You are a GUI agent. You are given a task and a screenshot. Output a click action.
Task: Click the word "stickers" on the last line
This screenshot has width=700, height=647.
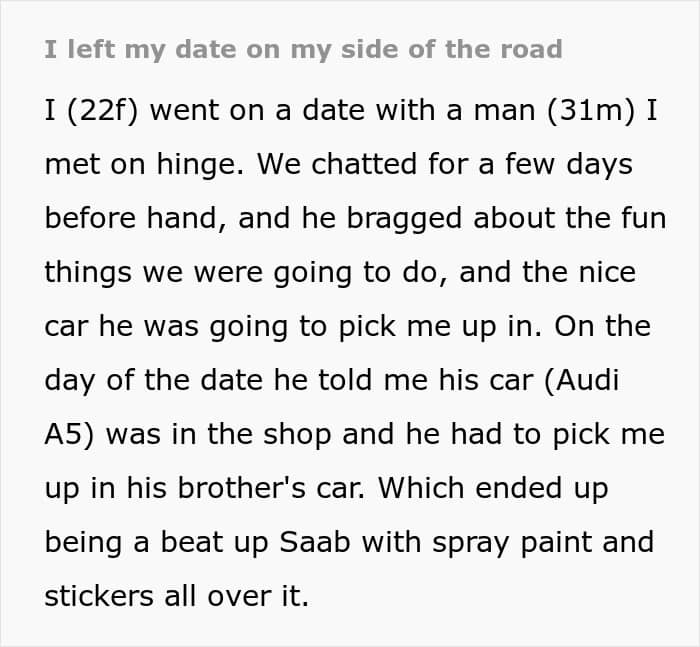(99, 596)
